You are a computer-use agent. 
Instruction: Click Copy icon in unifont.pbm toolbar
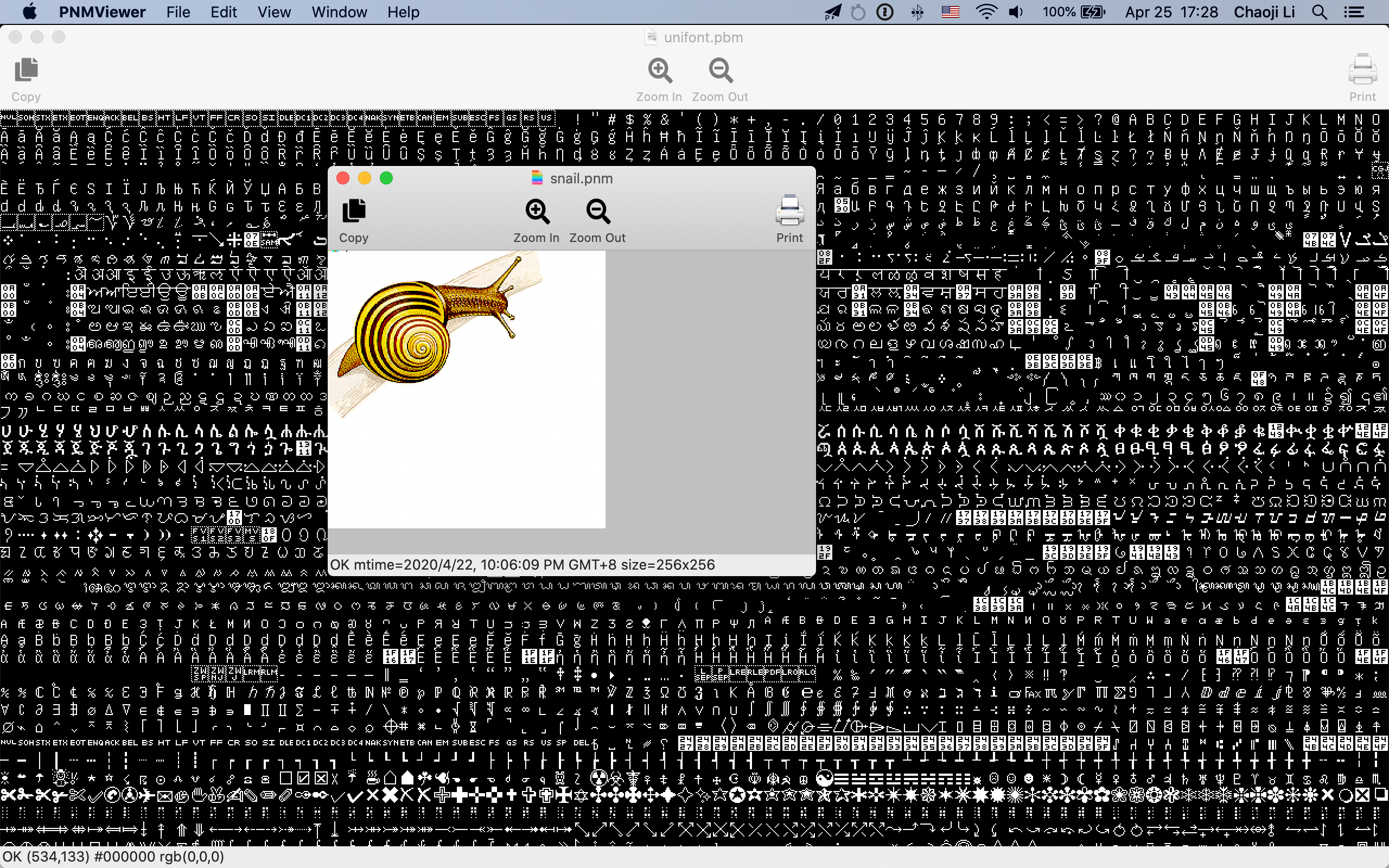pyautogui.click(x=26, y=71)
